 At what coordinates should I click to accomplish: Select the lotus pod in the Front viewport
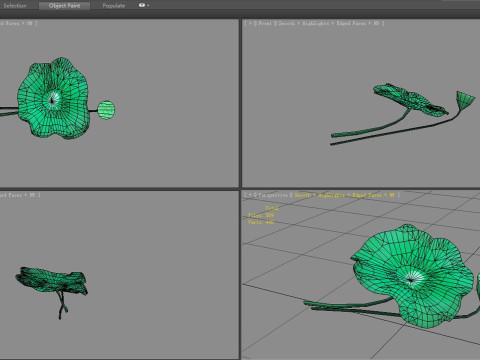[465, 100]
